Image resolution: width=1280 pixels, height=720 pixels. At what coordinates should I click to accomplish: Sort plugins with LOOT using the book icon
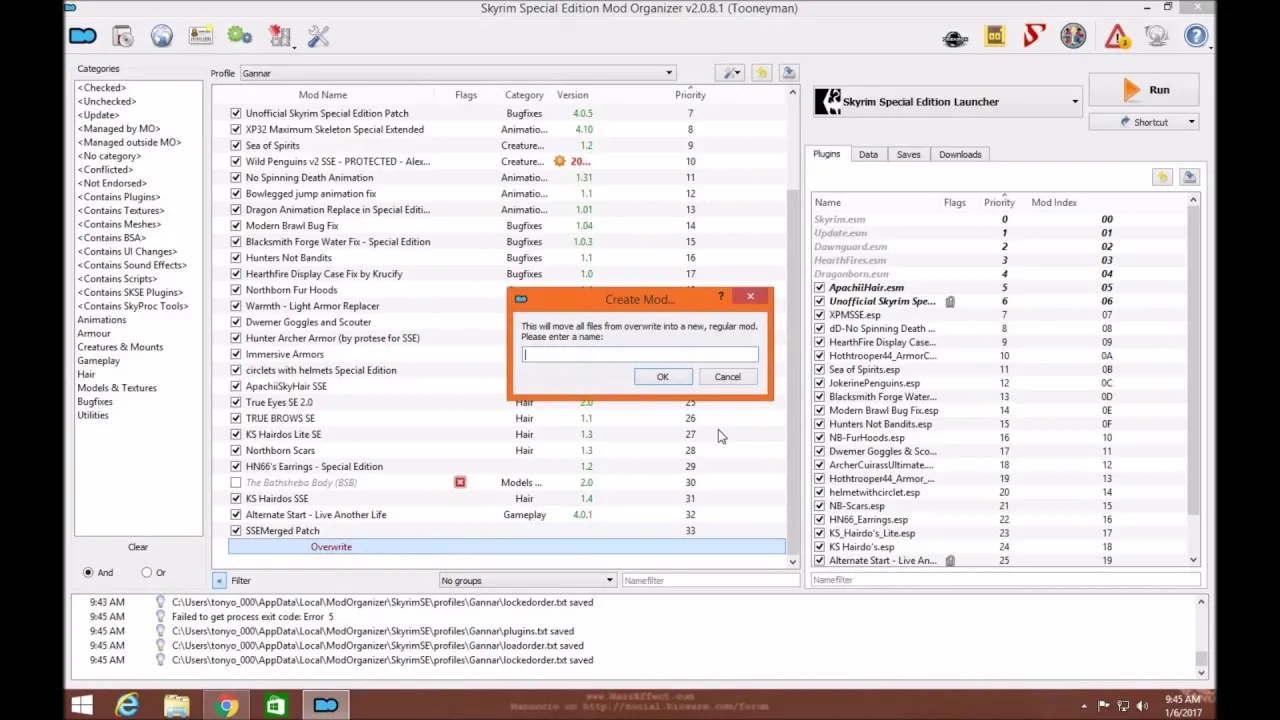coord(994,36)
